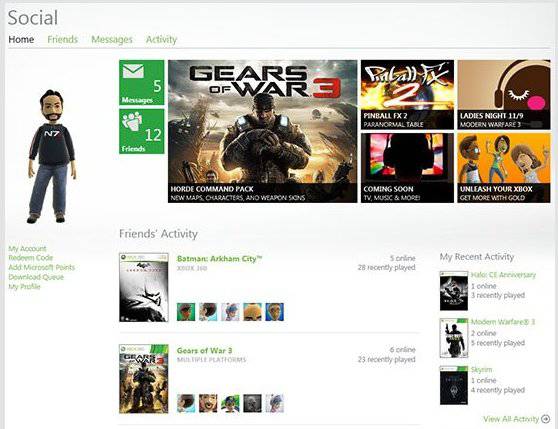Screen dimensions: 558x429
Task: Open the Ladies Night 11/9 tile
Action: pos(504,95)
